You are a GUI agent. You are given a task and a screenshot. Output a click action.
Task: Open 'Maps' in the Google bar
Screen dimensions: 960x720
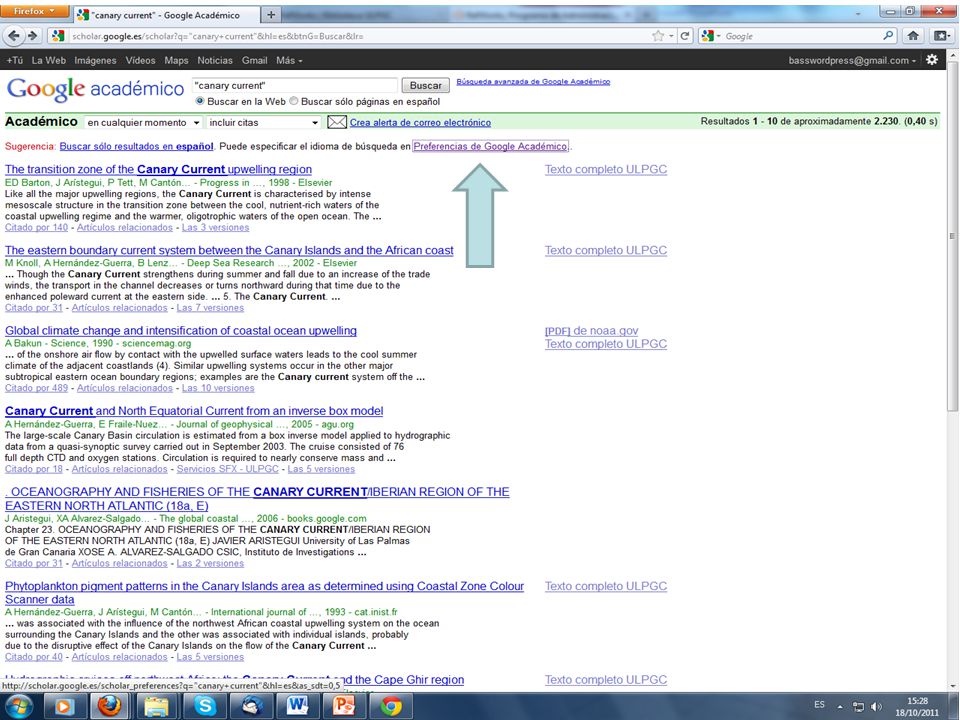[176, 60]
